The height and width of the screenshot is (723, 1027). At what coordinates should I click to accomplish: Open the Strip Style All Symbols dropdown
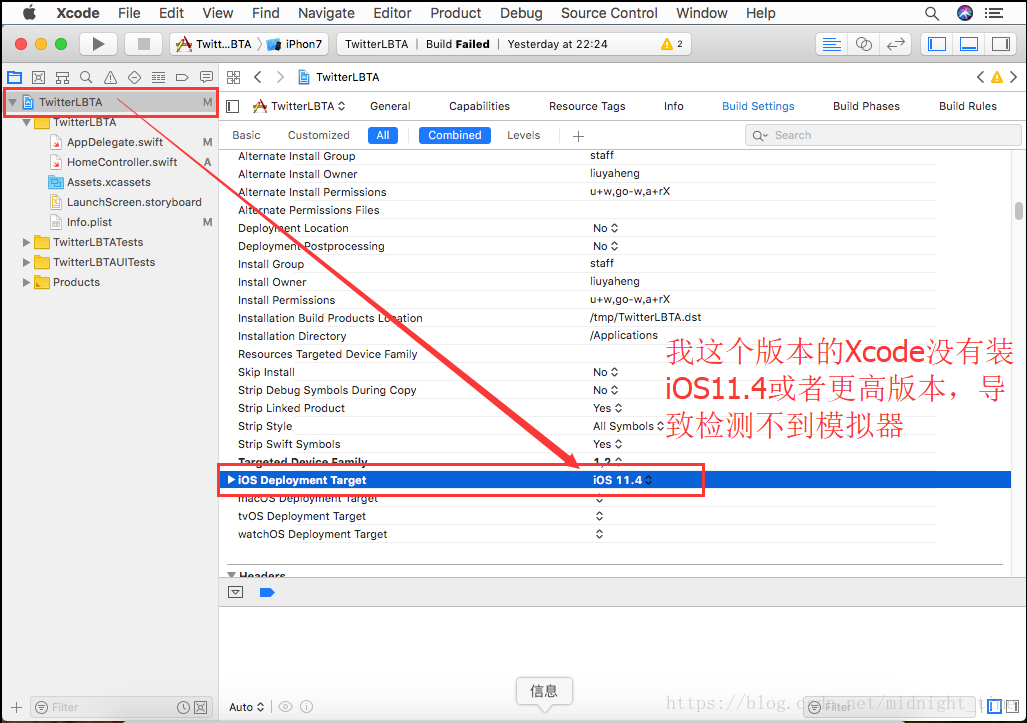pyautogui.click(x=628, y=426)
